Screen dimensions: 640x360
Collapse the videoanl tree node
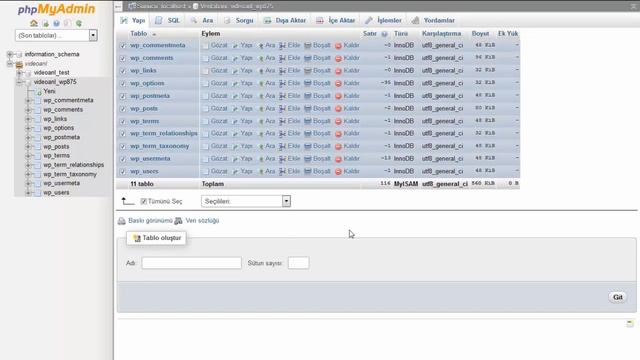[10, 64]
